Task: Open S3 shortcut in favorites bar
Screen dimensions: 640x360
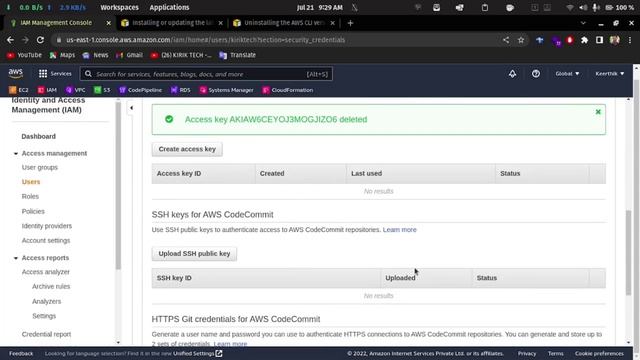Action: pyautogui.click(x=102, y=90)
